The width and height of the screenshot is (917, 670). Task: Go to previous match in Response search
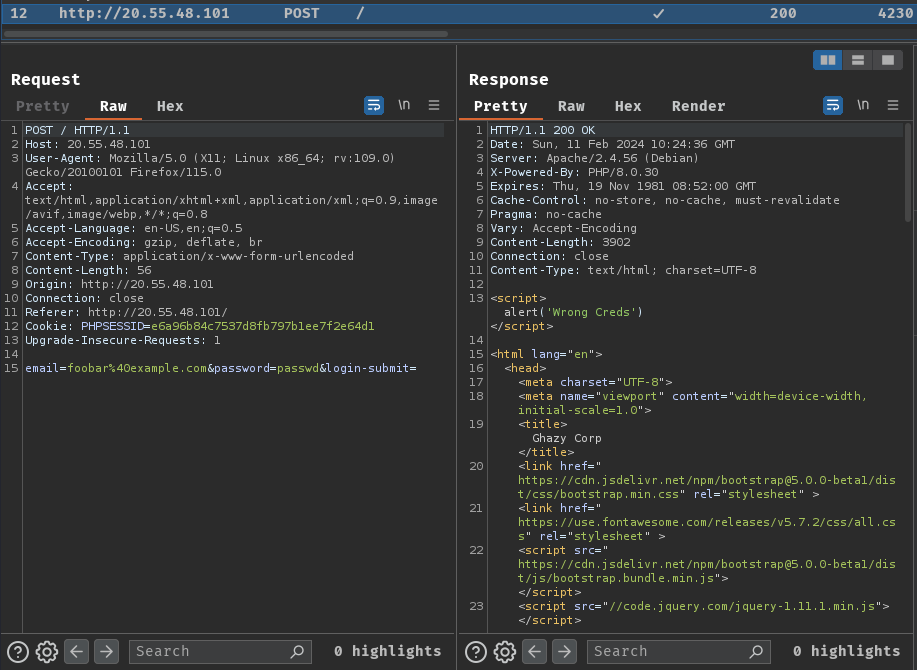tap(535, 651)
